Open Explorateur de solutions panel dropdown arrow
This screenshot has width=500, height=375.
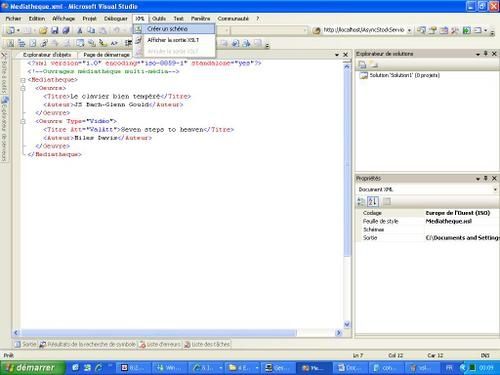coord(478,54)
